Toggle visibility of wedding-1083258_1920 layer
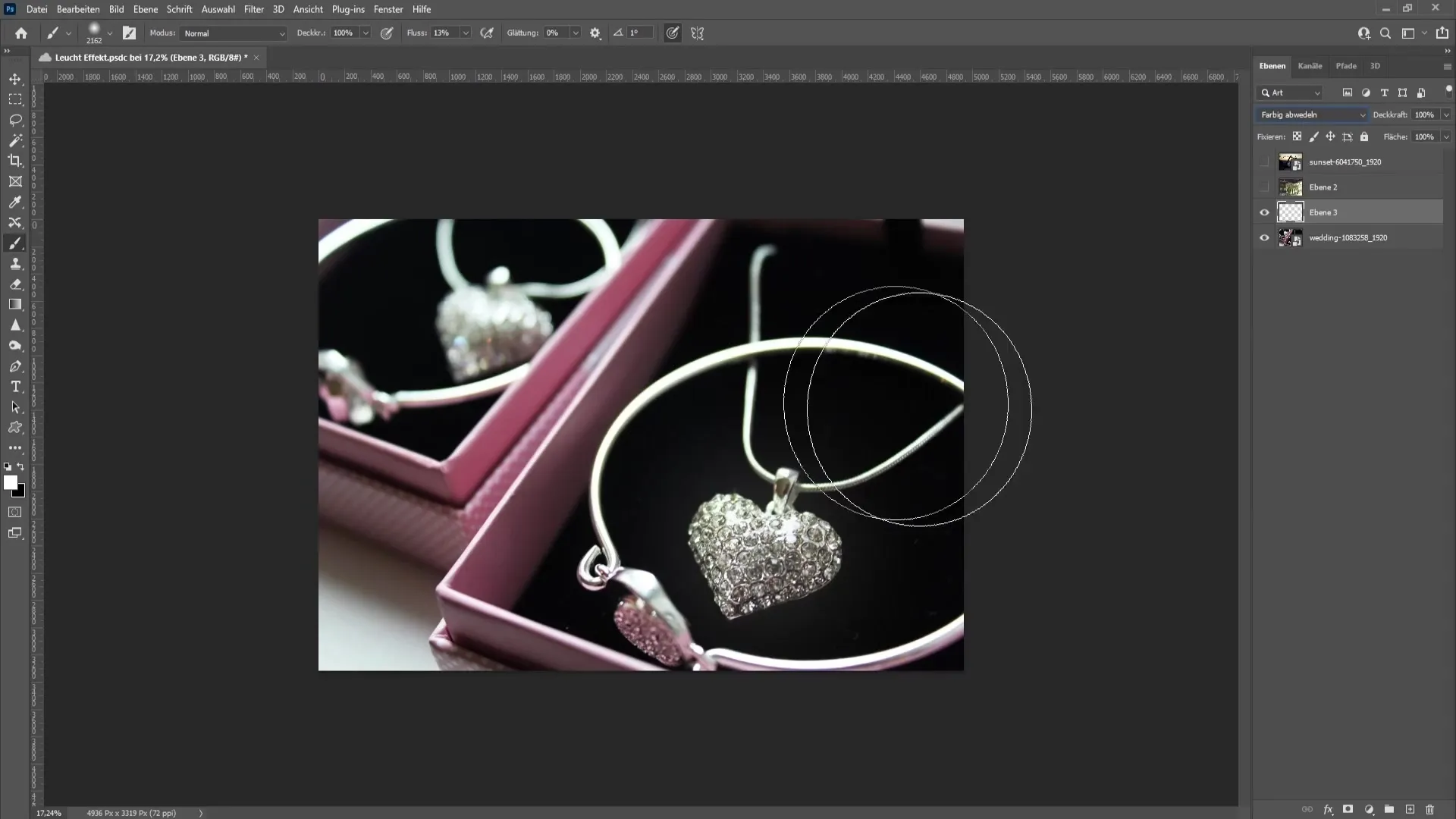This screenshot has height=819, width=1456. click(x=1264, y=237)
